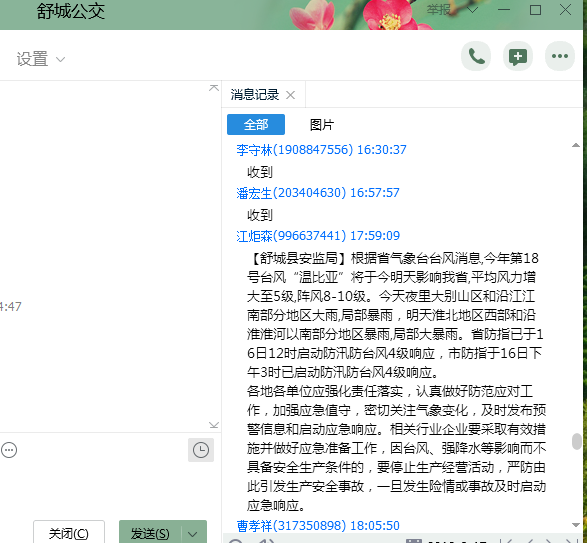The image size is (587, 543).
Task: Start a voice call with the phone icon
Action: (476, 57)
